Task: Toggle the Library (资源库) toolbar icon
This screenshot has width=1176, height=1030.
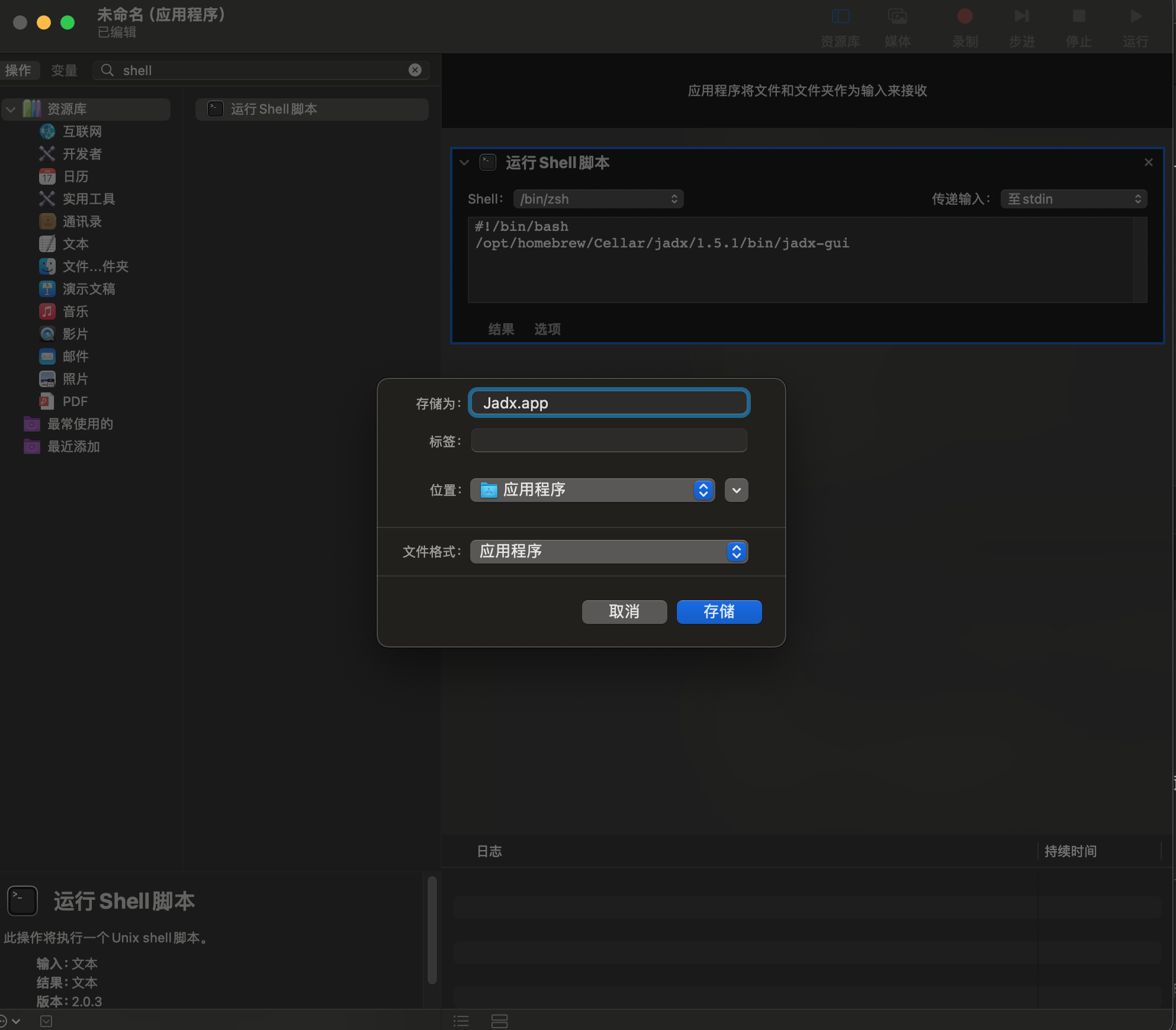Action: [840, 17]
